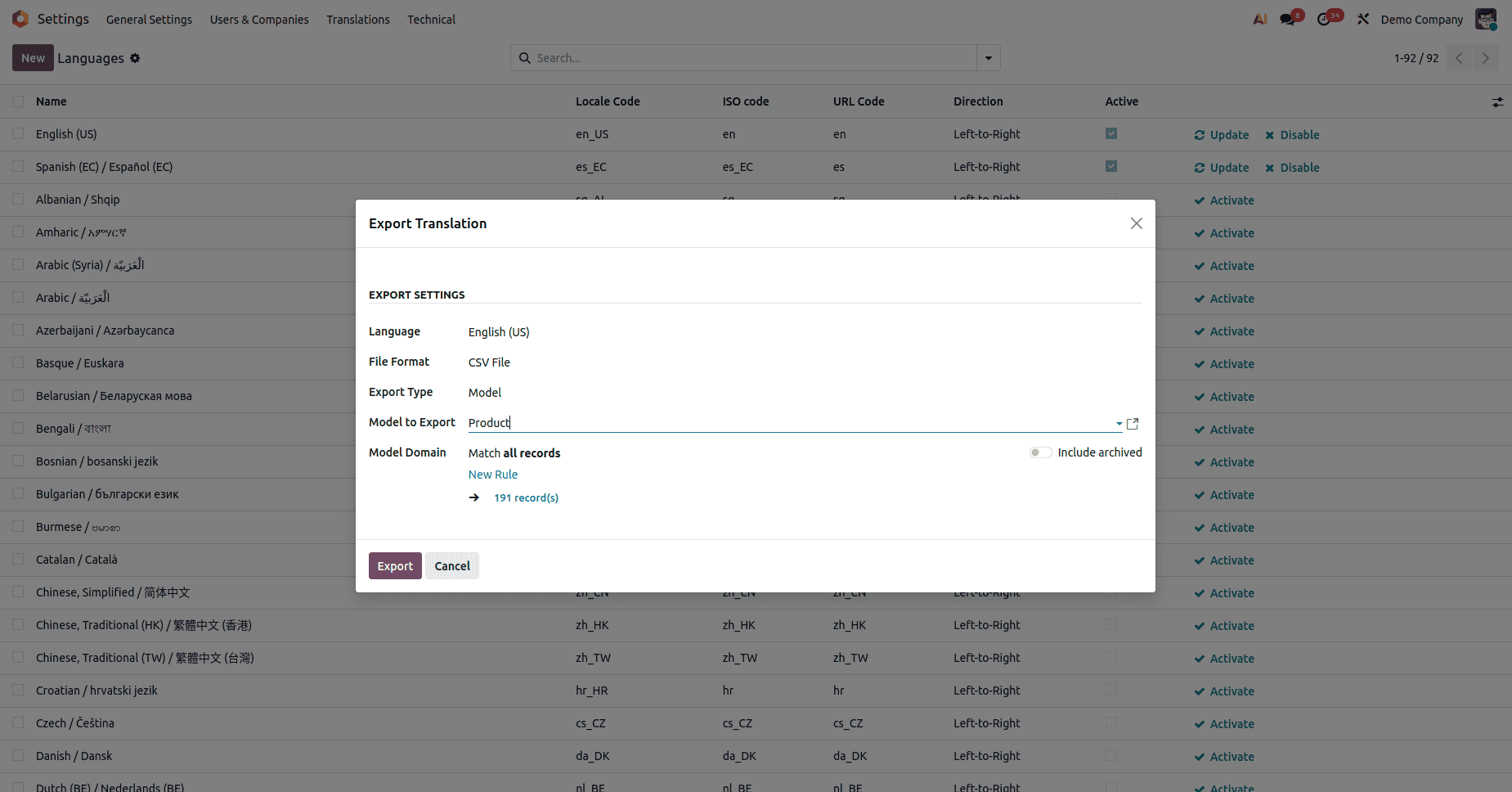Open the 191 record(s) link
Viewport: 1512px width, 792px height.
[526, 497]
